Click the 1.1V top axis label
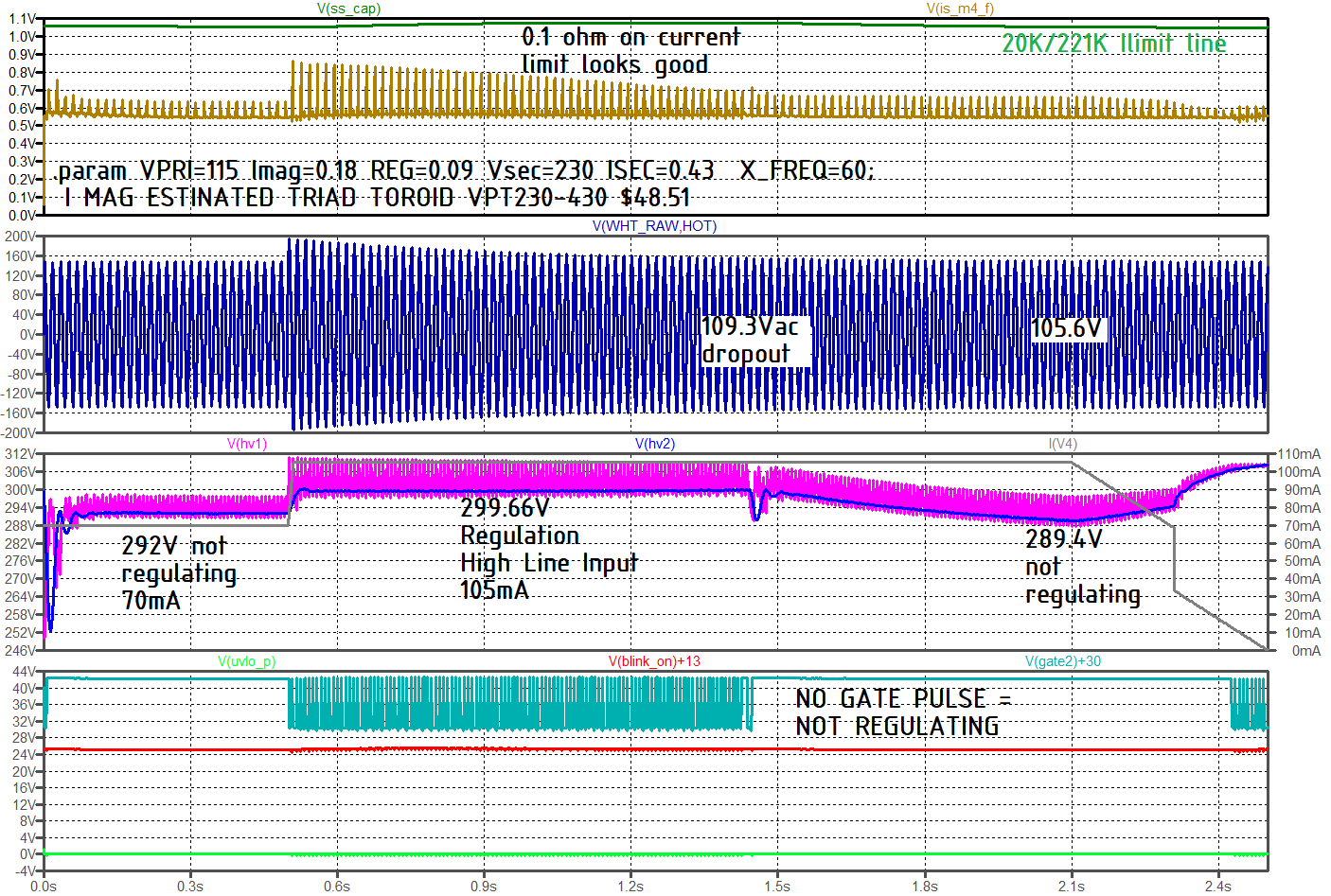 22,19
